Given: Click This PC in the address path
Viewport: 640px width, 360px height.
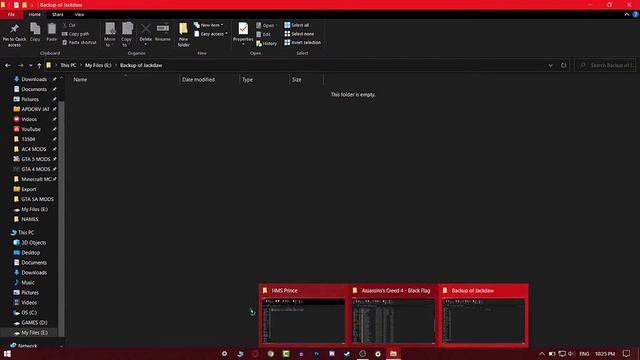Looking at the screenshot, I should click(x=68, y=65).
